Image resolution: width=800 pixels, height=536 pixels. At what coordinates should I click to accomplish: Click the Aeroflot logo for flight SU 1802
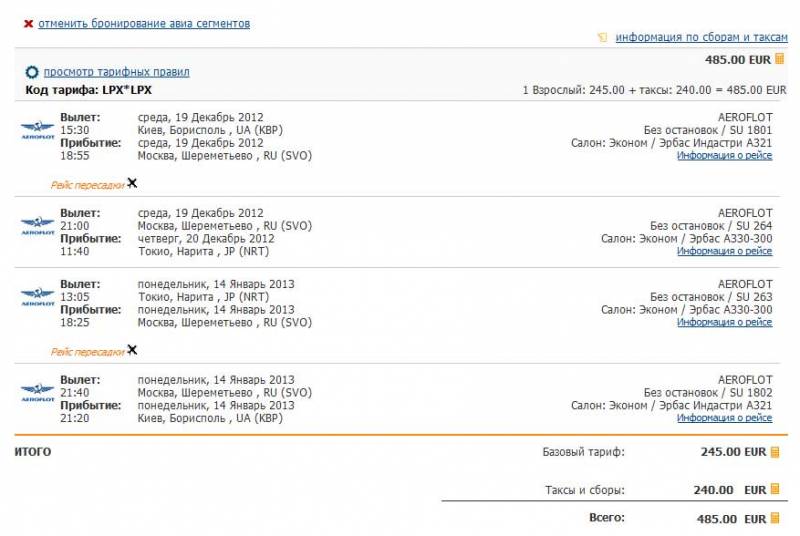(38, 393)
